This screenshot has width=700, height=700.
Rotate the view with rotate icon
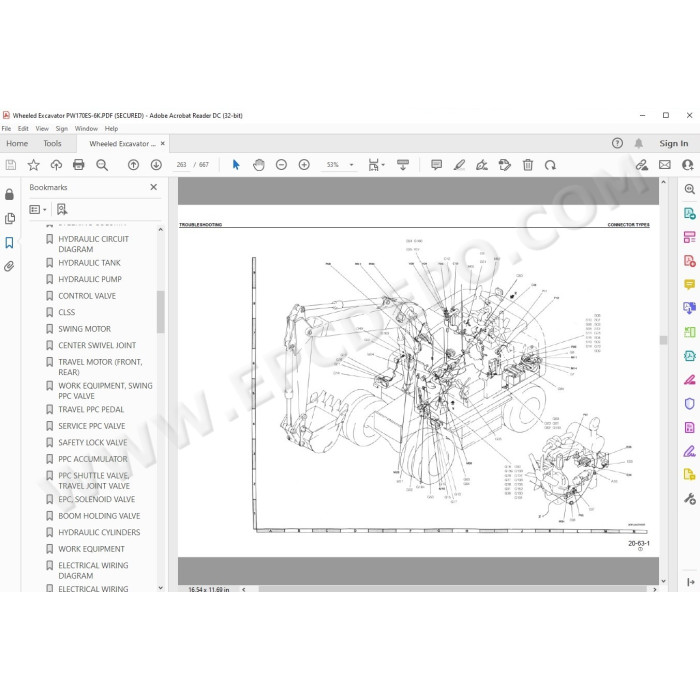tap(550, 165)
